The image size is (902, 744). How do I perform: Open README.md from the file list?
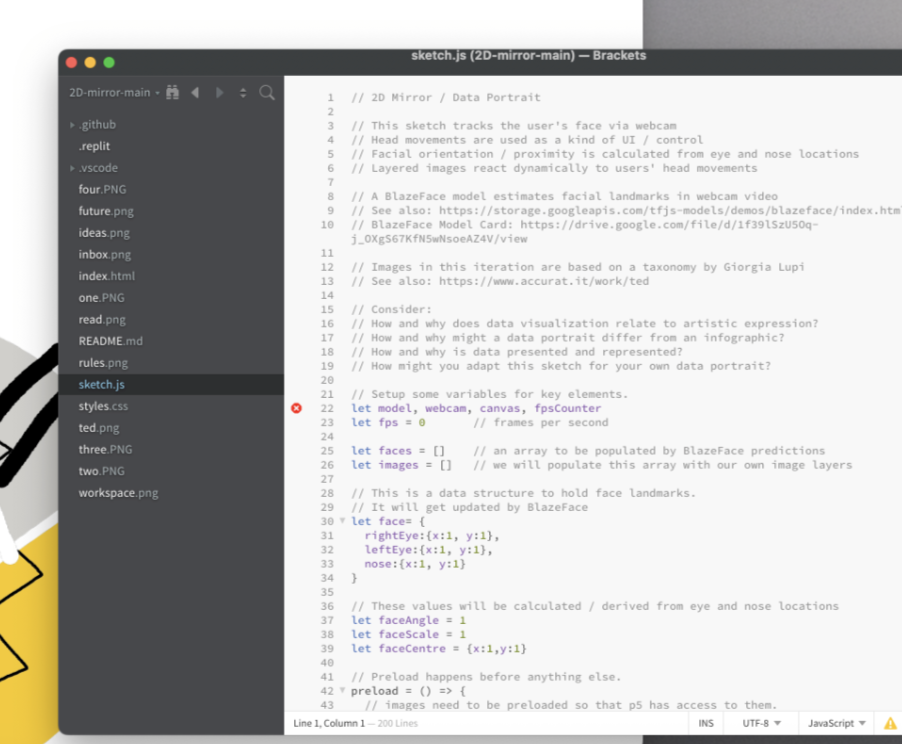110,341
